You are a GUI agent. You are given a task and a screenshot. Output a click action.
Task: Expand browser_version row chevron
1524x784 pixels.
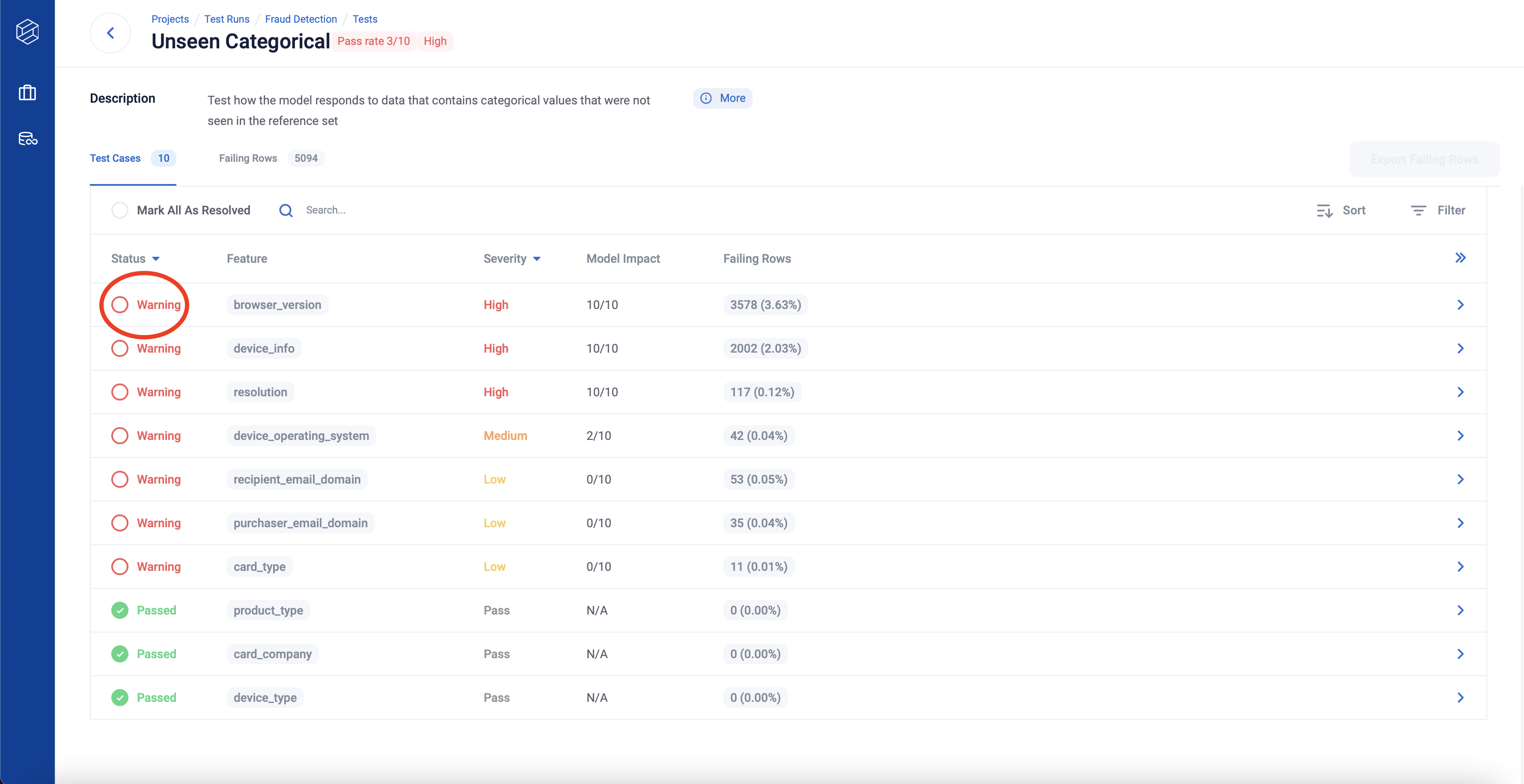(1460, 305)
